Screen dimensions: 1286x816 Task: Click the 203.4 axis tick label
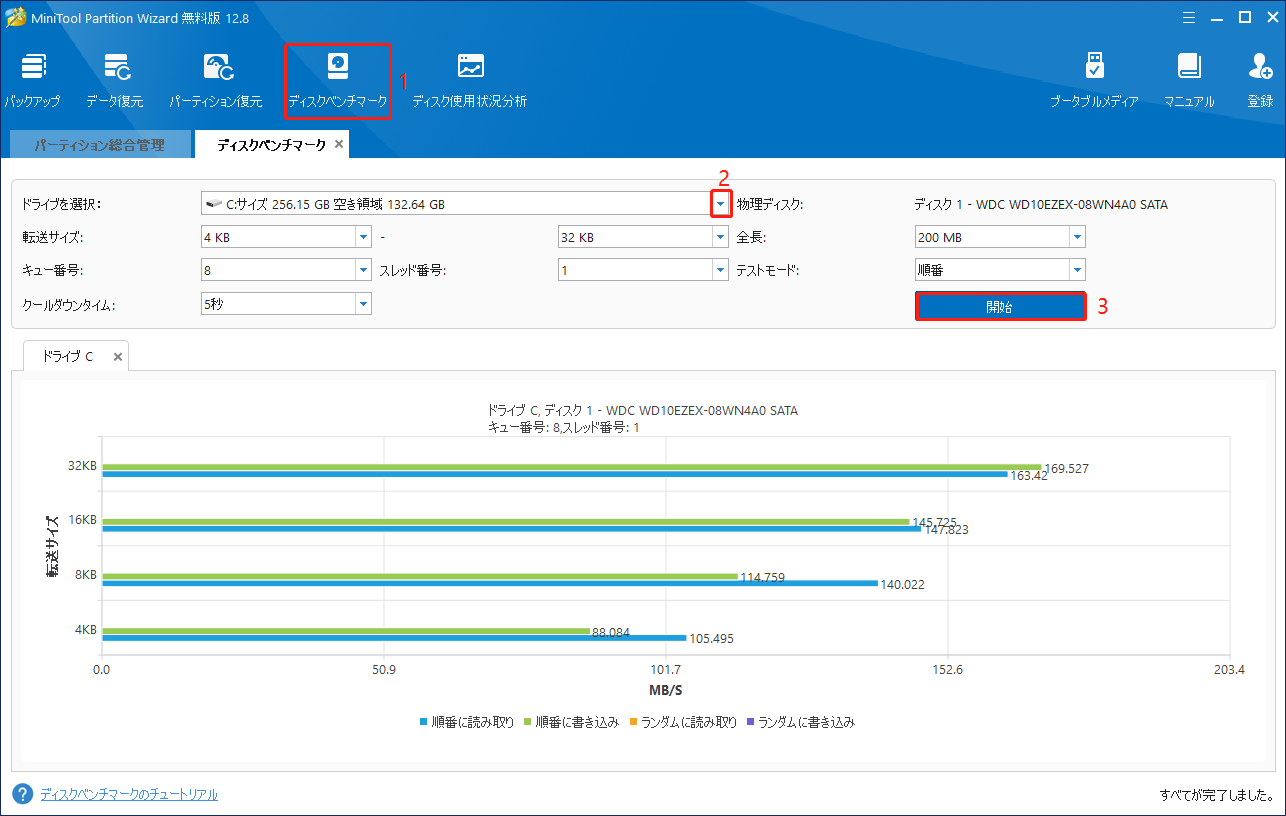(x=1229, y=669)
